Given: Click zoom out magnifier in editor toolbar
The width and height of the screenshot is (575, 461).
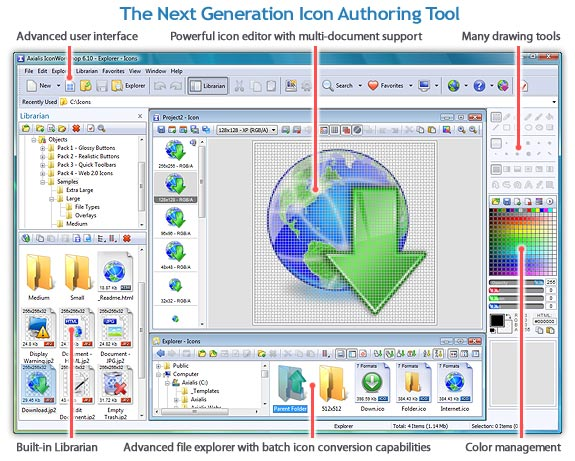Looking at the screenshot, I should click(473, 130).
